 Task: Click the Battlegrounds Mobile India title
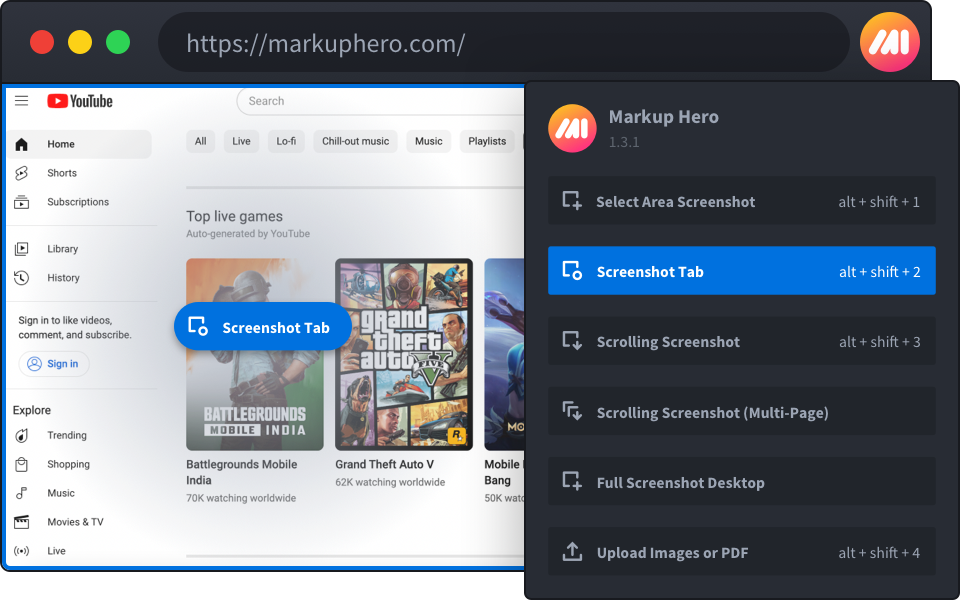click(241, 472)
